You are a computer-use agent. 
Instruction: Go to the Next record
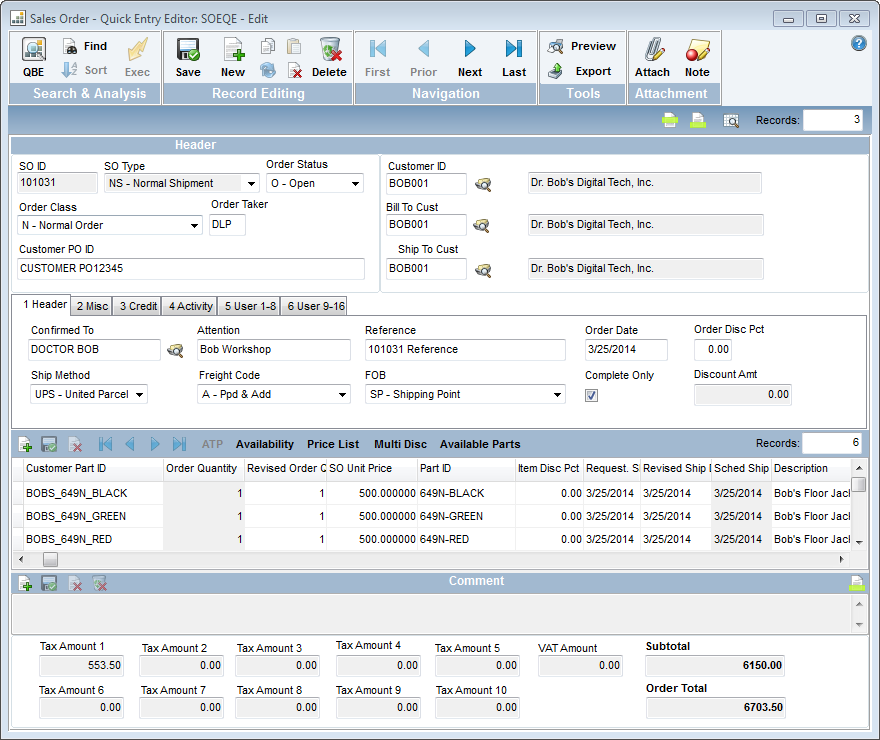pos(470,57)
